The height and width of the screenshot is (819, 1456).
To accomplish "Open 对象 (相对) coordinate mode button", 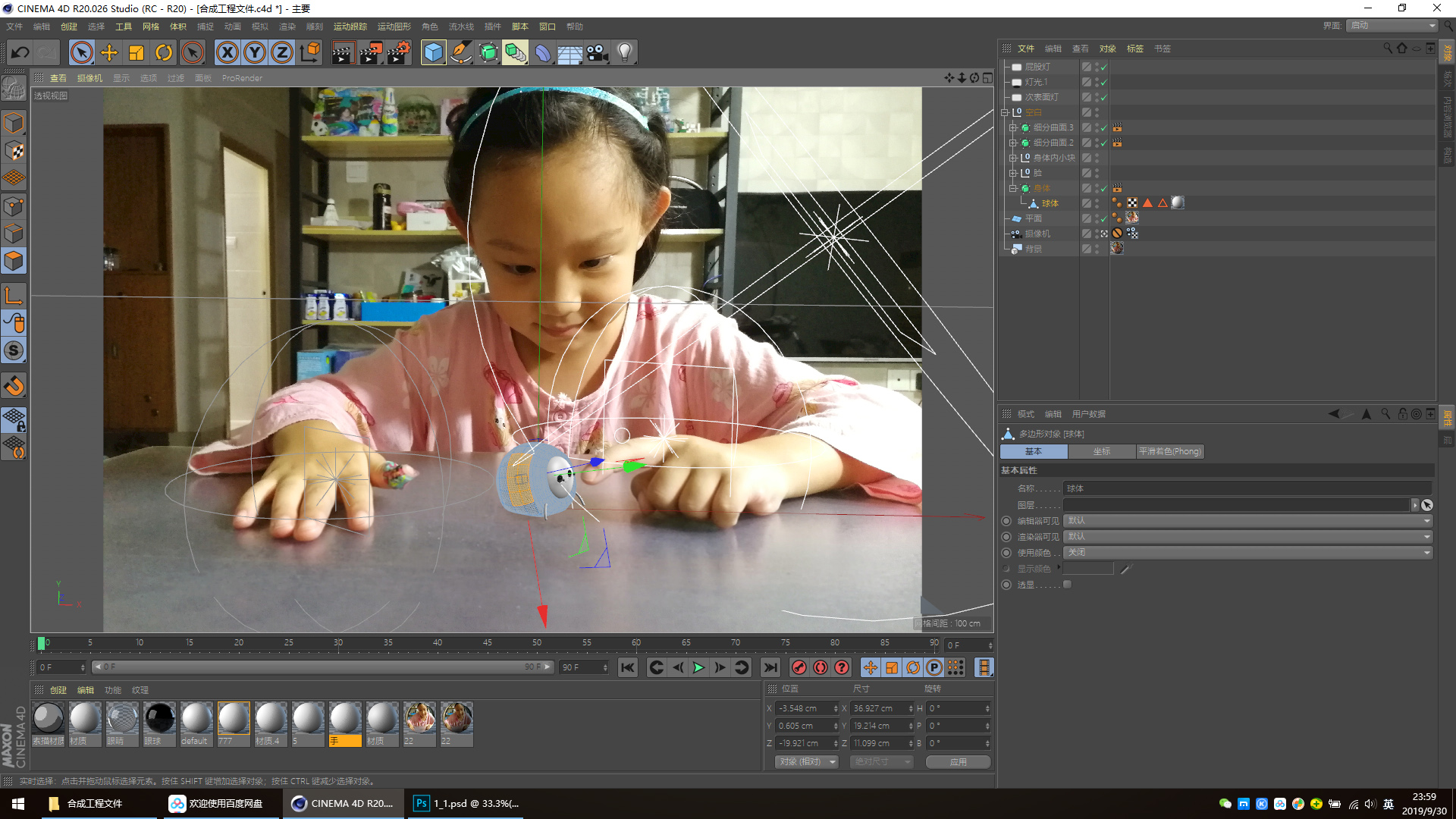I will tap(807, 762).
